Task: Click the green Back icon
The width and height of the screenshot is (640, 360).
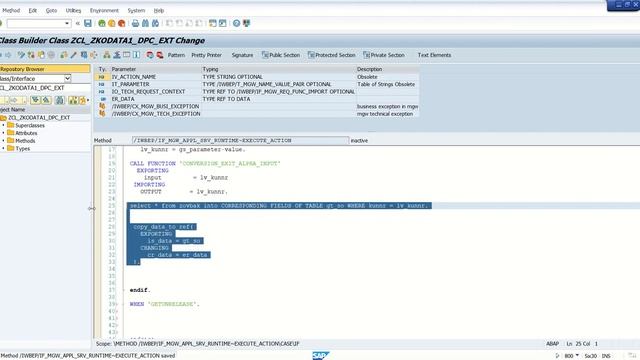Action: pyautogui.click(x=102, y=23)
